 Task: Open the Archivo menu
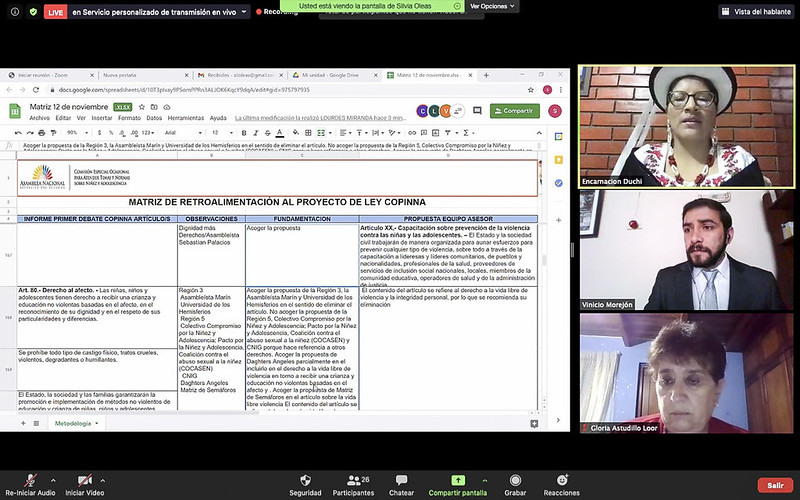click(x=39, y=118)
